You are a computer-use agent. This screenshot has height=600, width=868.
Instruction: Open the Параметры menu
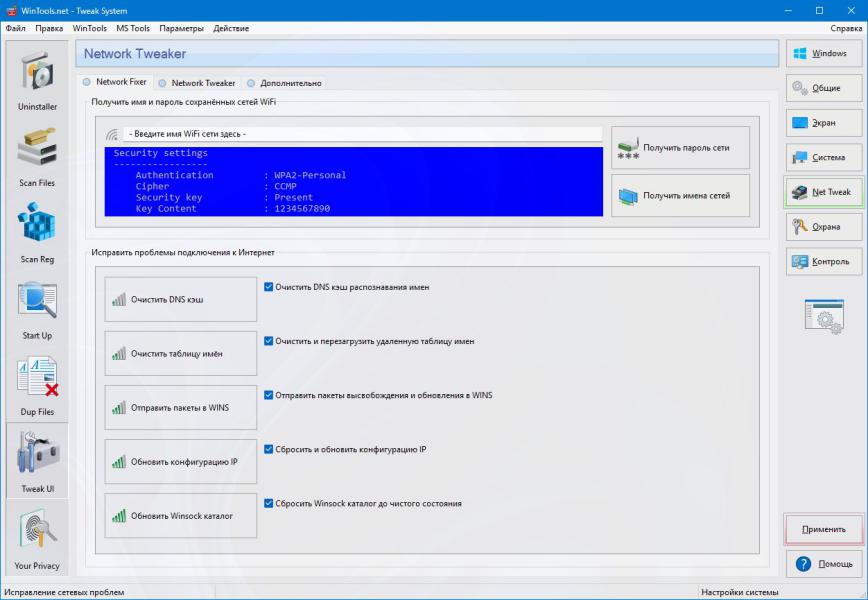(181, 28)
